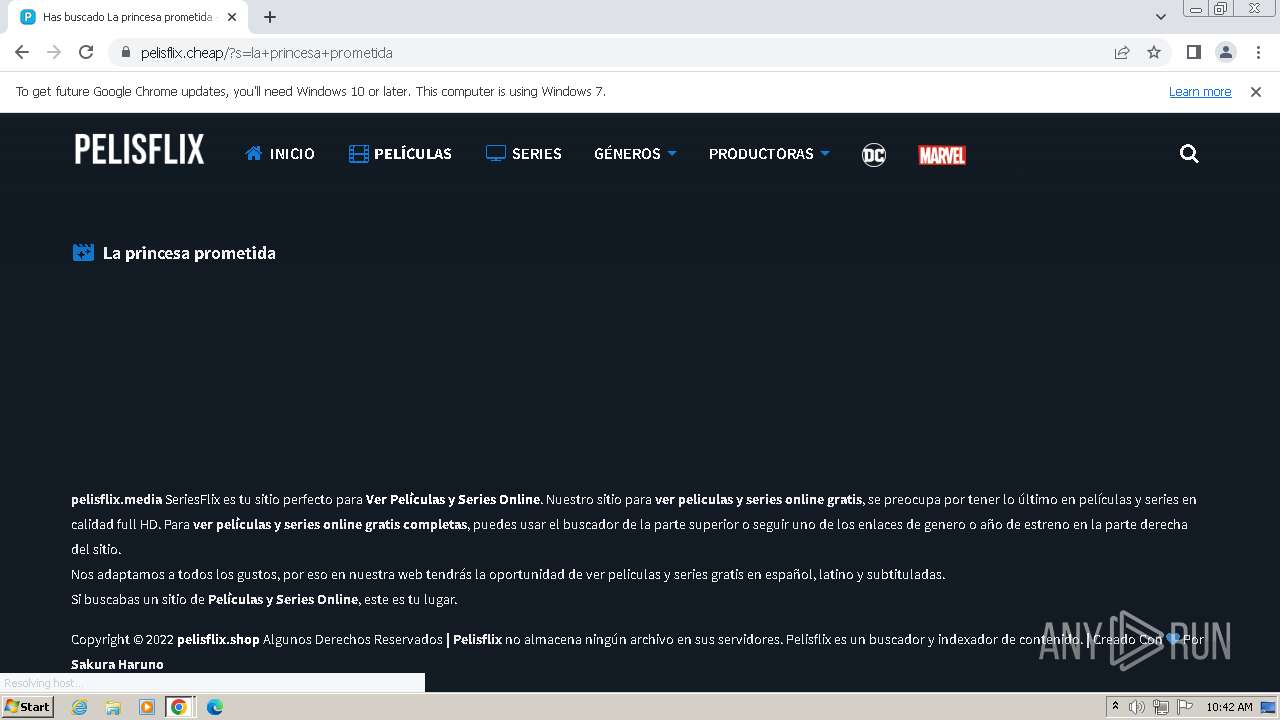This screenshot has width=1280, height=720.
Task: Open the volume speaker tray icon
Action: point(1137,707)
